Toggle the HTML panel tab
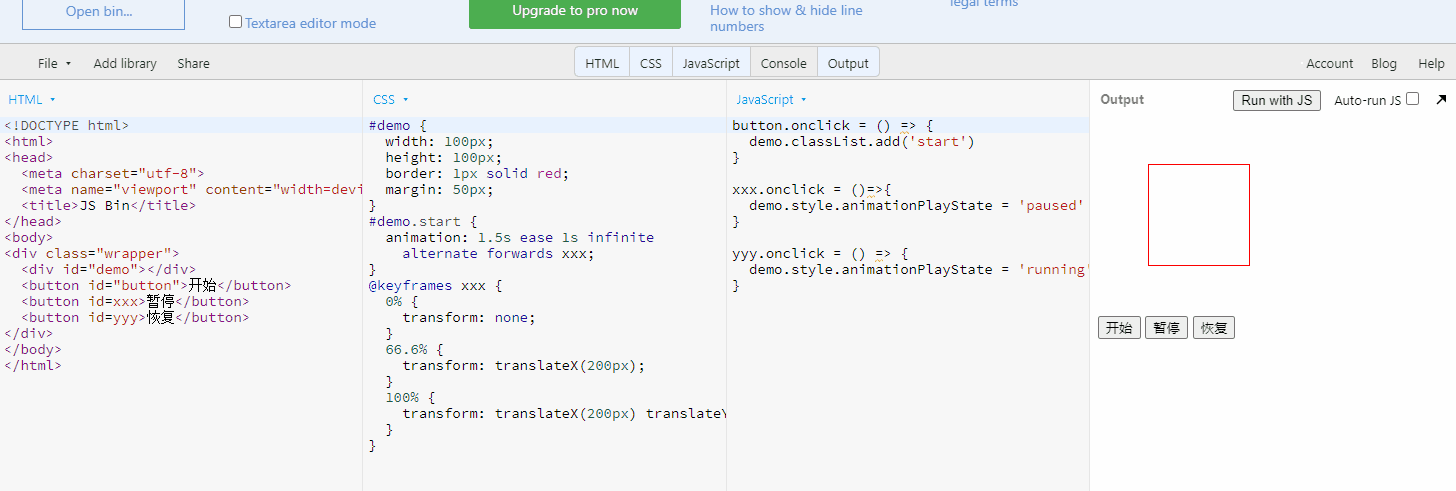Image resolution: width=1456 pixels, height=491 pixels. 602,62
